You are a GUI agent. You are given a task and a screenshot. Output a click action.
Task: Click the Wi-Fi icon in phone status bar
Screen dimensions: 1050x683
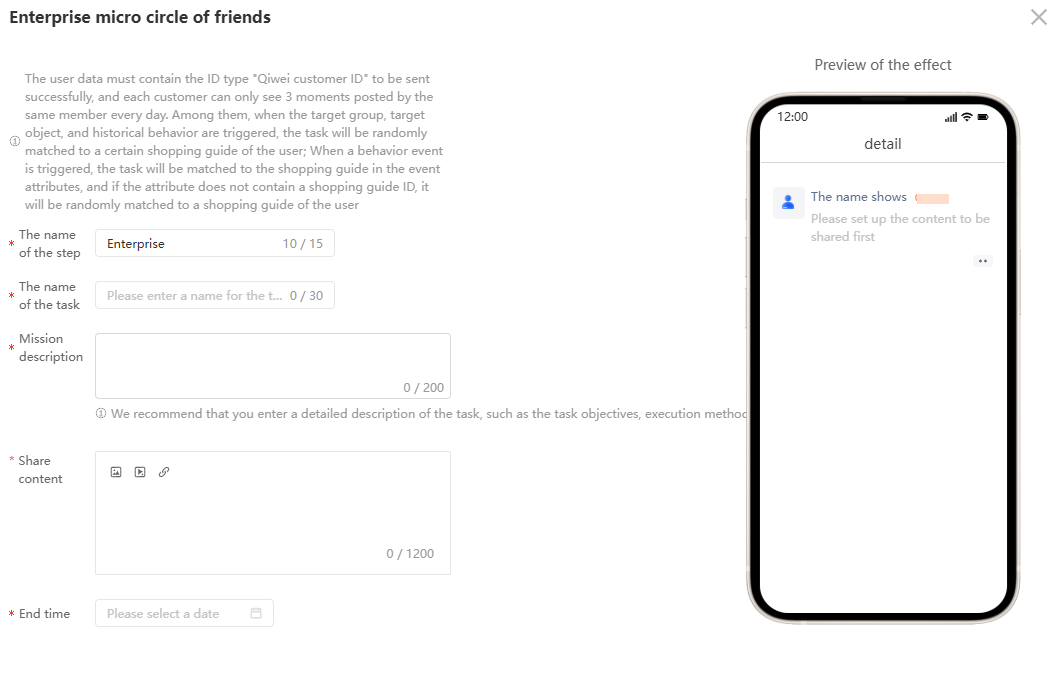pos(966,117)
